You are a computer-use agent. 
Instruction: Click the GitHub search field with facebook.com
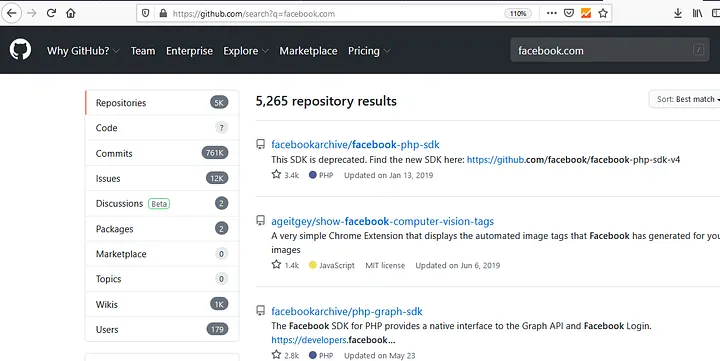(x=610, y=50)
